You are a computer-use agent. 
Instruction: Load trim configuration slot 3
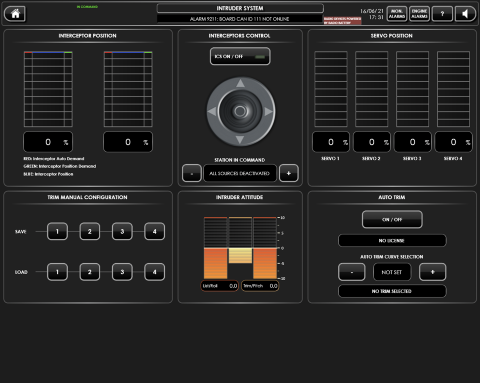coord(122,272)
